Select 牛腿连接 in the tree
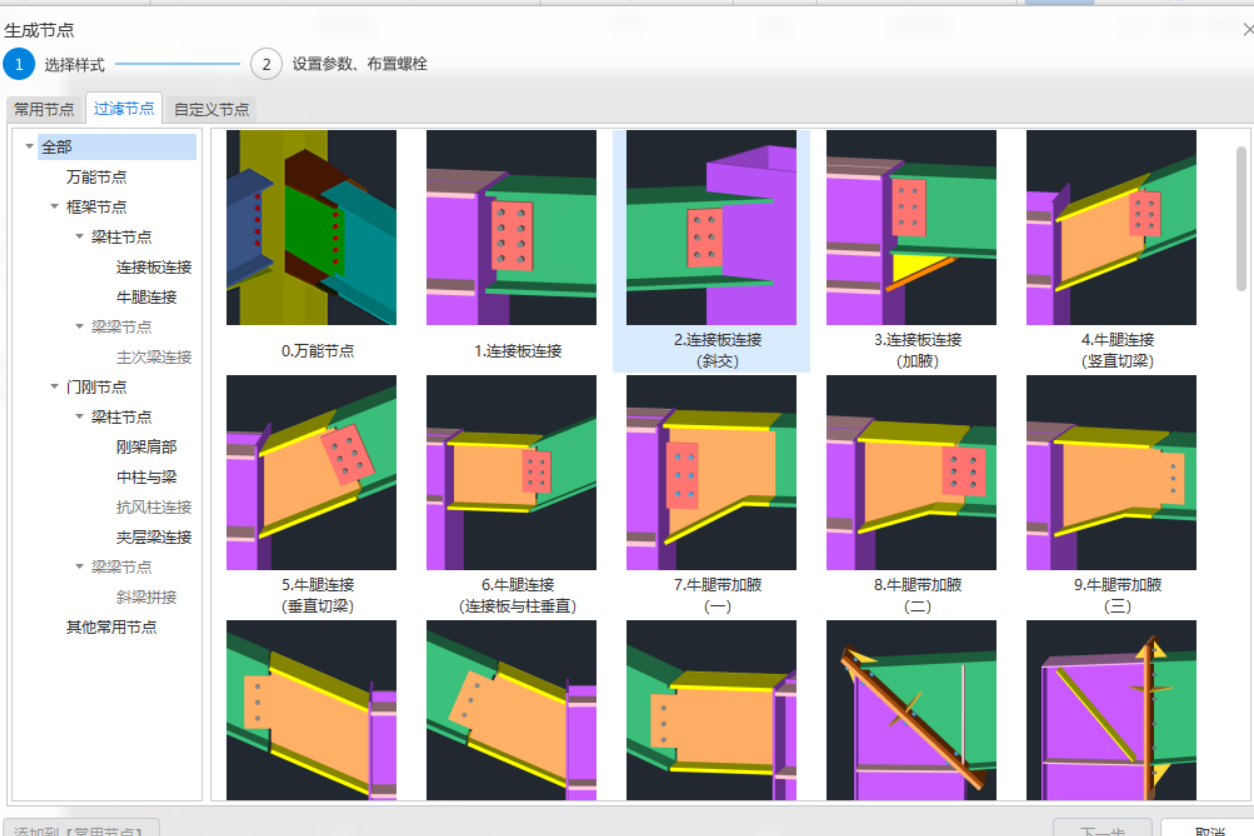 coord(146,297)
